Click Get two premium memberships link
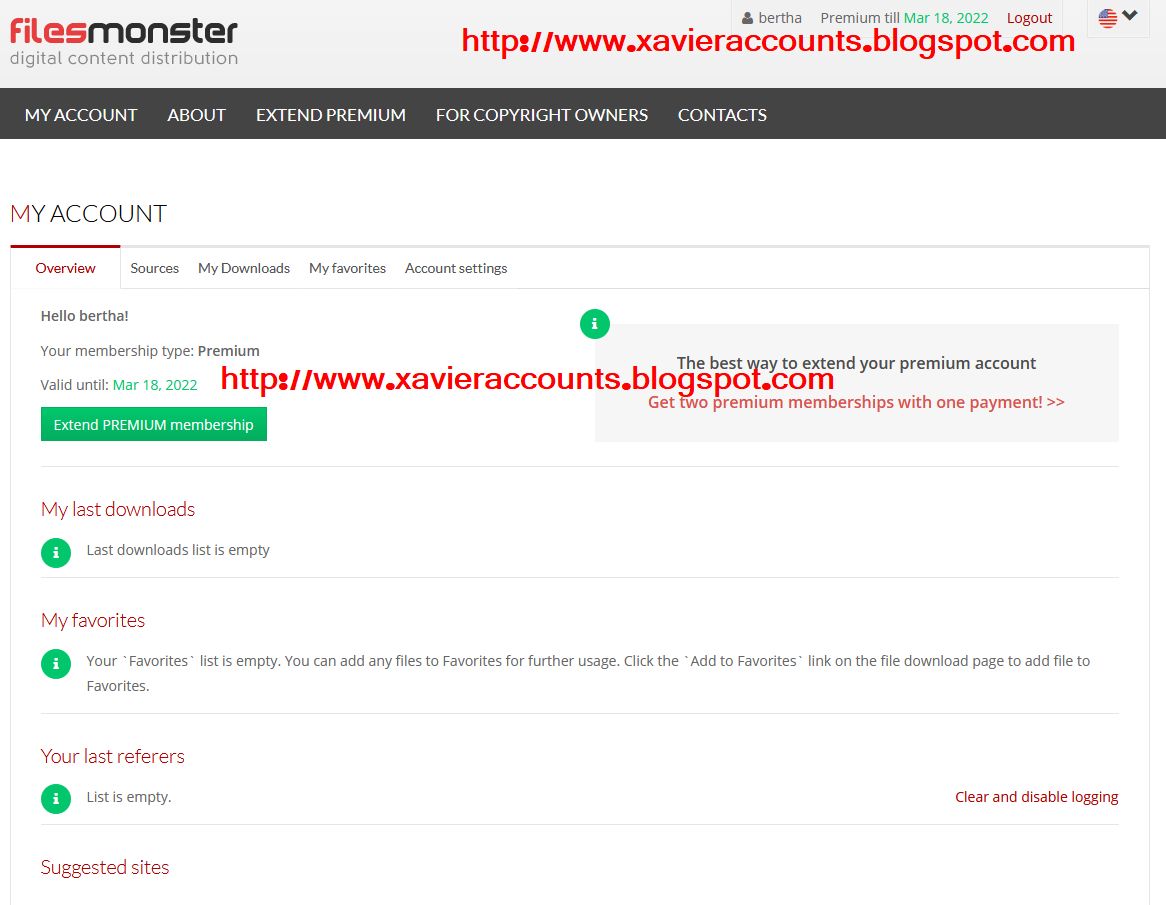 [856, 402]
